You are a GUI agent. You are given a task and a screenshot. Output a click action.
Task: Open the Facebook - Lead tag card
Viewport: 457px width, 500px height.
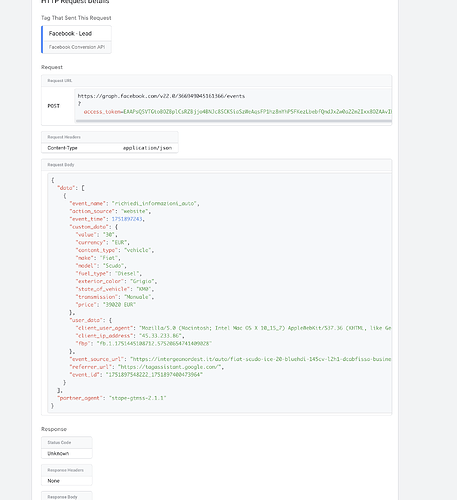point(76,40)
